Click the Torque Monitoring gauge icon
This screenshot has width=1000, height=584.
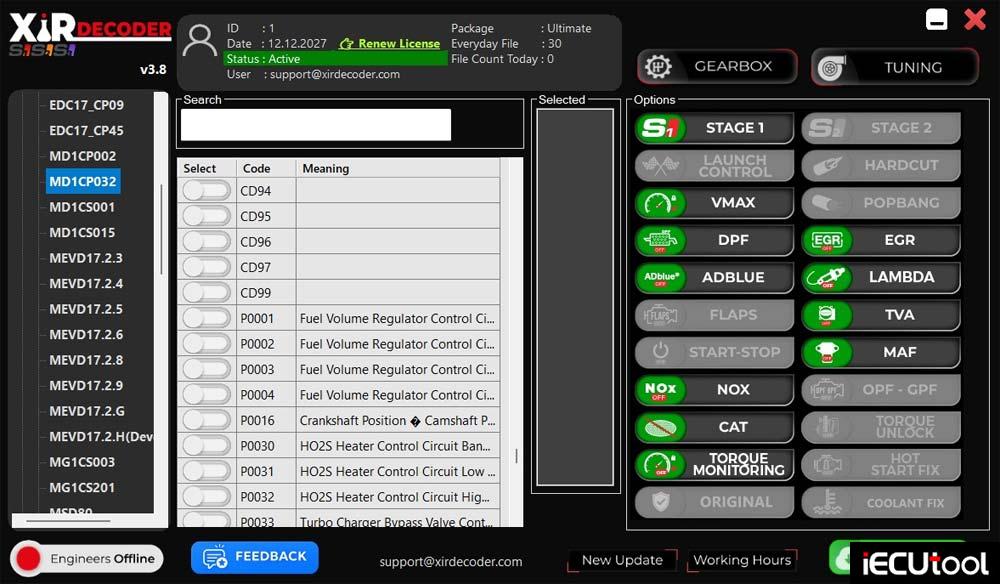(x=660, y=465)
